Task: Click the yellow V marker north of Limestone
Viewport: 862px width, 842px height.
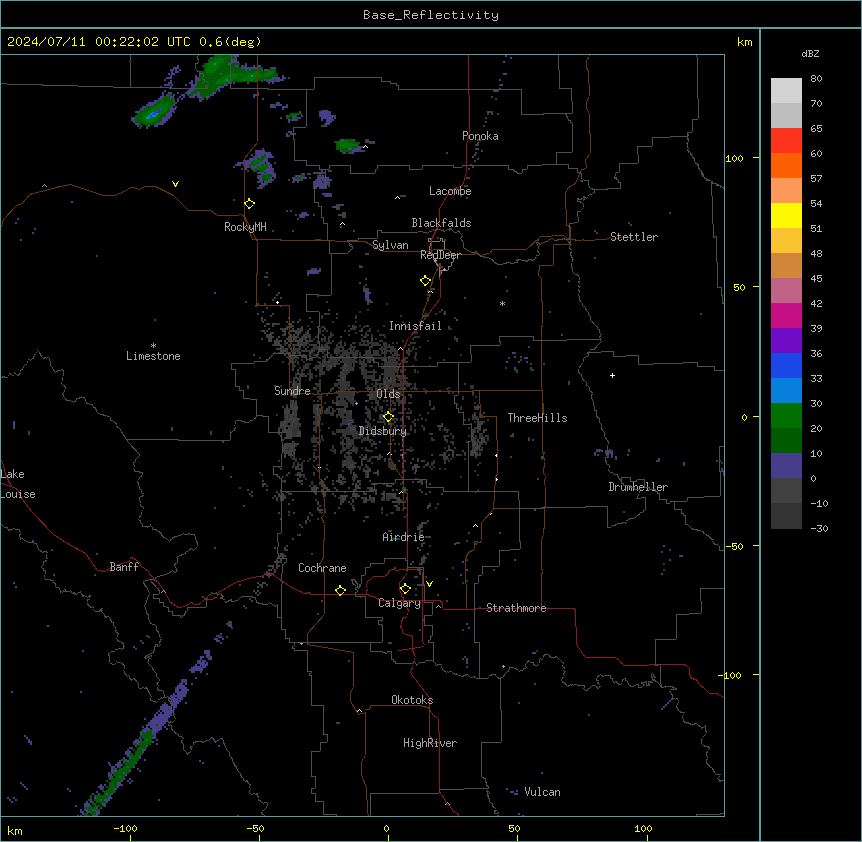Action: 175,184
